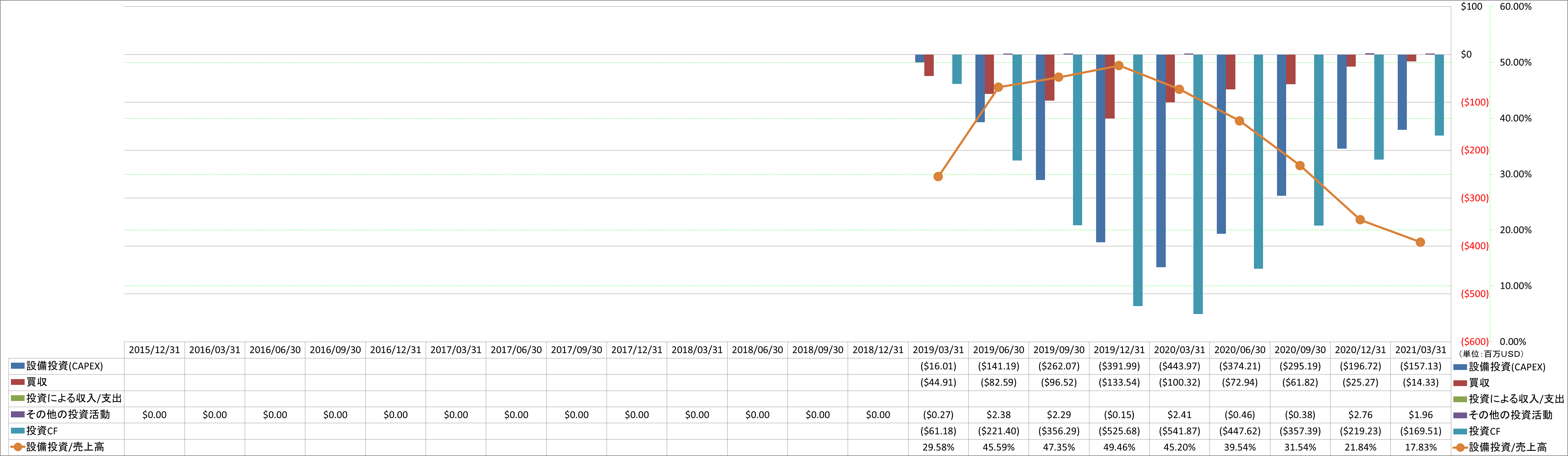Select the green 投資による収入/支出 legend marker on right
1568x456 pixels.
[x=1460, y=399]
